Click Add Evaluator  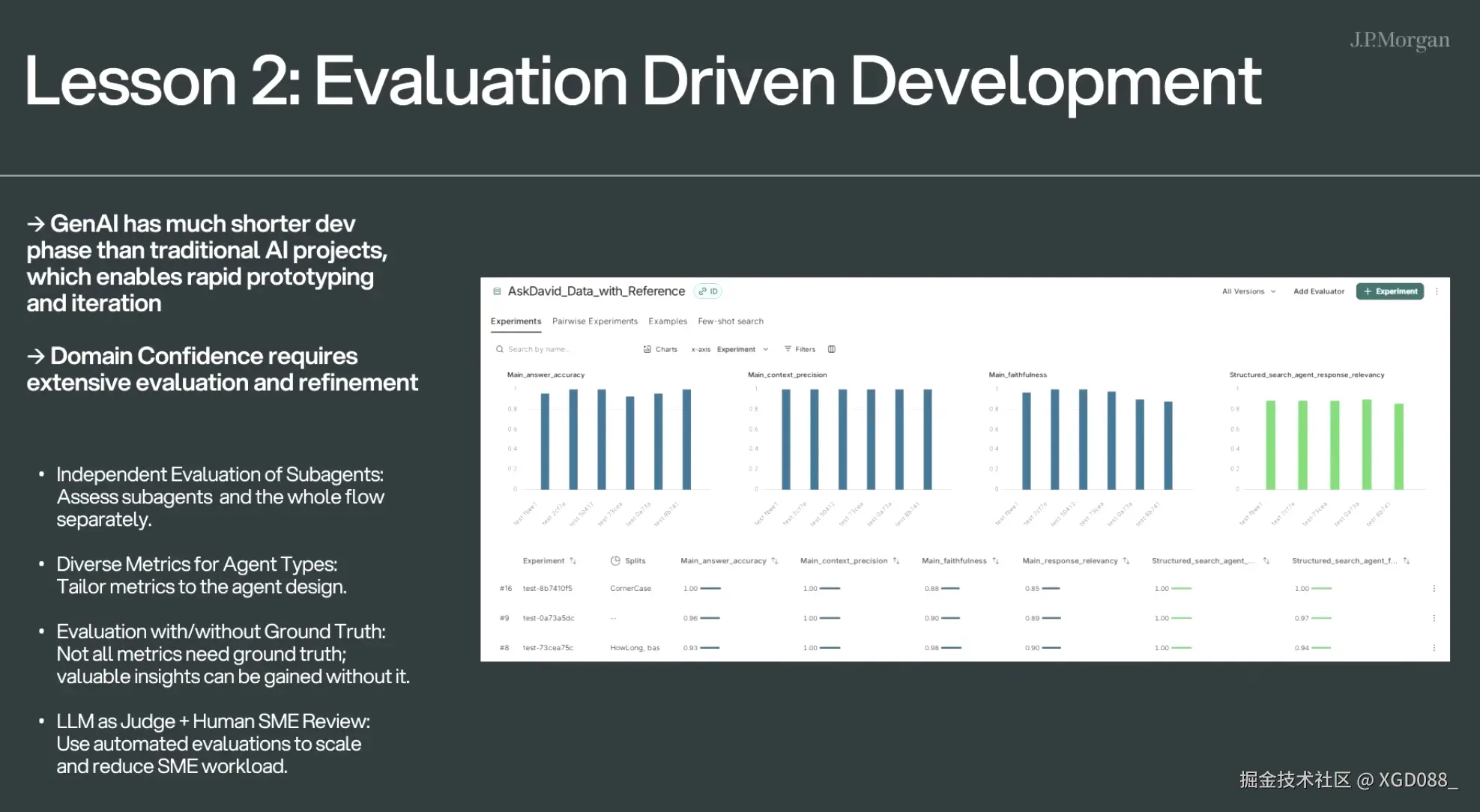tap(1318, 291)
